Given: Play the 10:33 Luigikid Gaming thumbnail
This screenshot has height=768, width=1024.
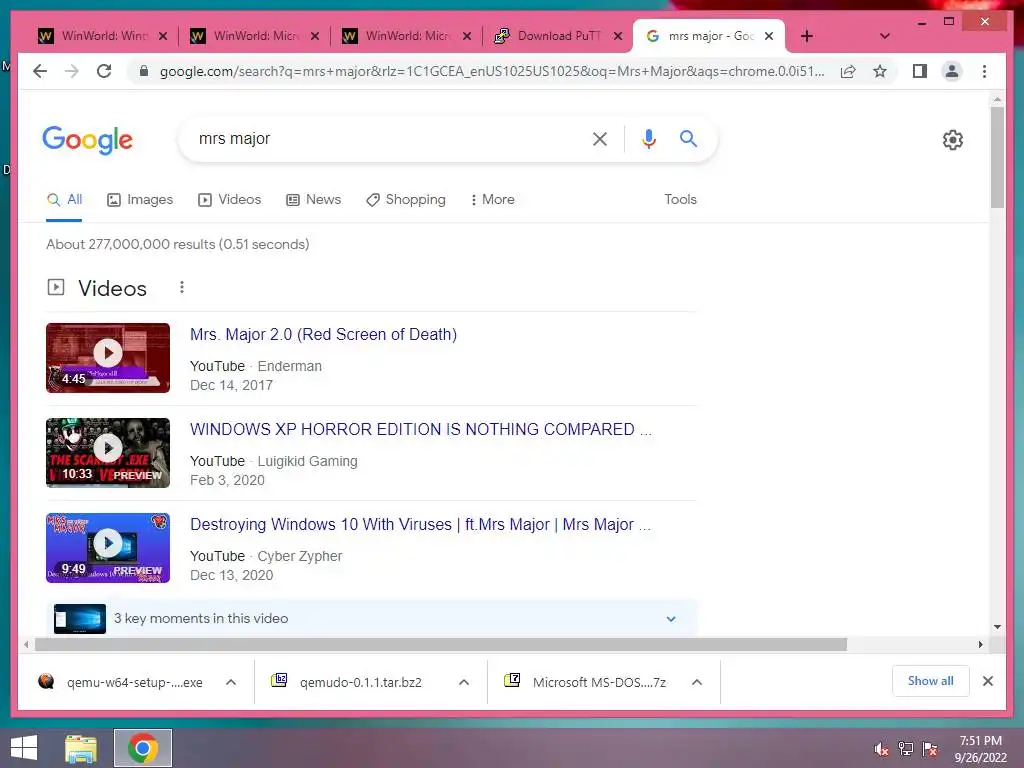Looking at the screenshot, I should (108, 453).
